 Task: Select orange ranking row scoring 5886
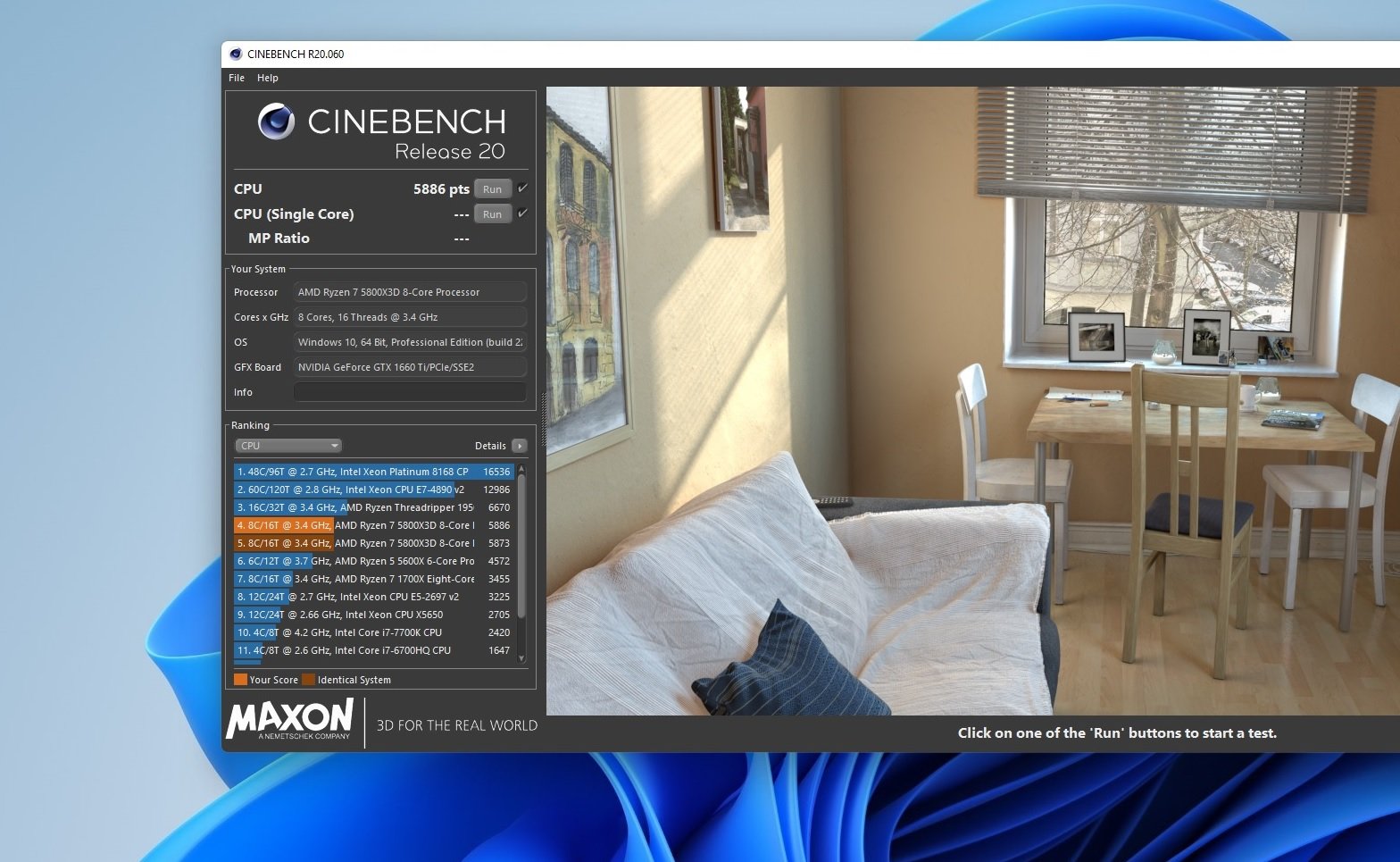tap(373, 525)
